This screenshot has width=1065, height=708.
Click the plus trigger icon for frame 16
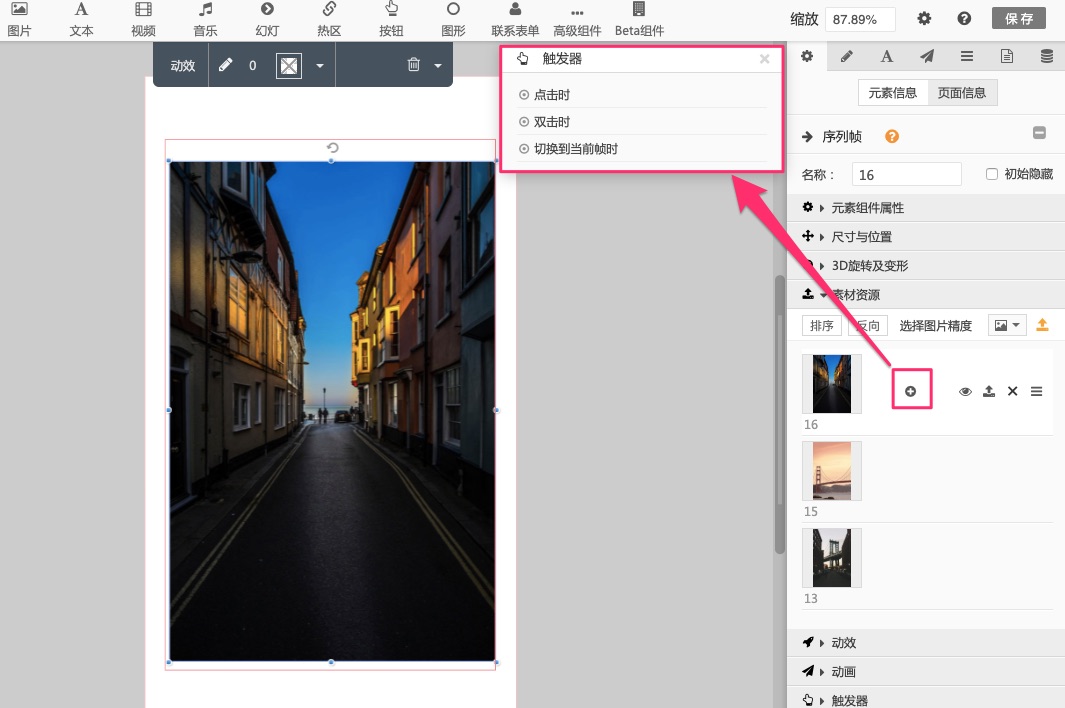[x=911, y=391]
